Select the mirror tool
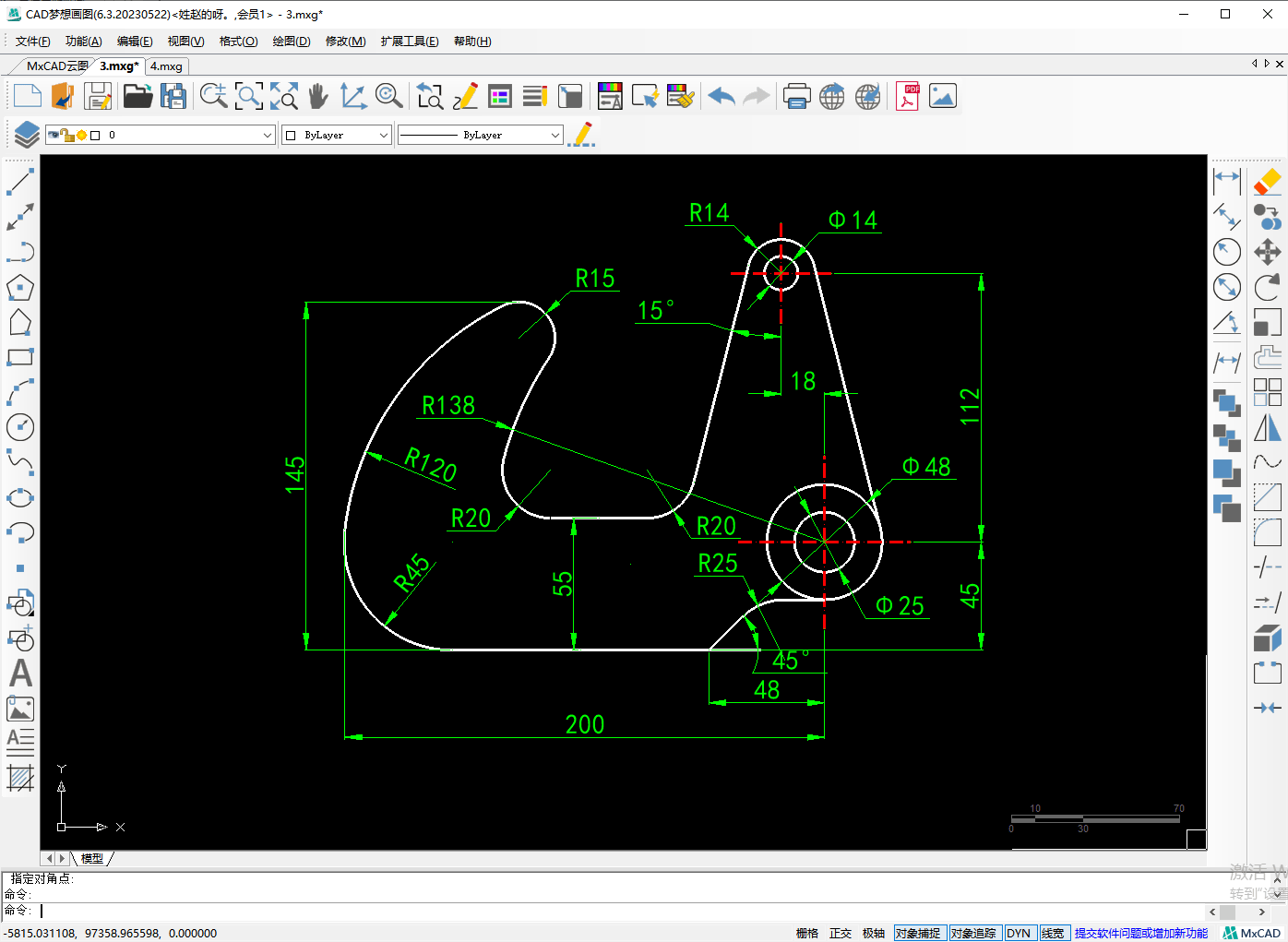The width and height of the screenshot is (1288, 942). point(1268,427)
